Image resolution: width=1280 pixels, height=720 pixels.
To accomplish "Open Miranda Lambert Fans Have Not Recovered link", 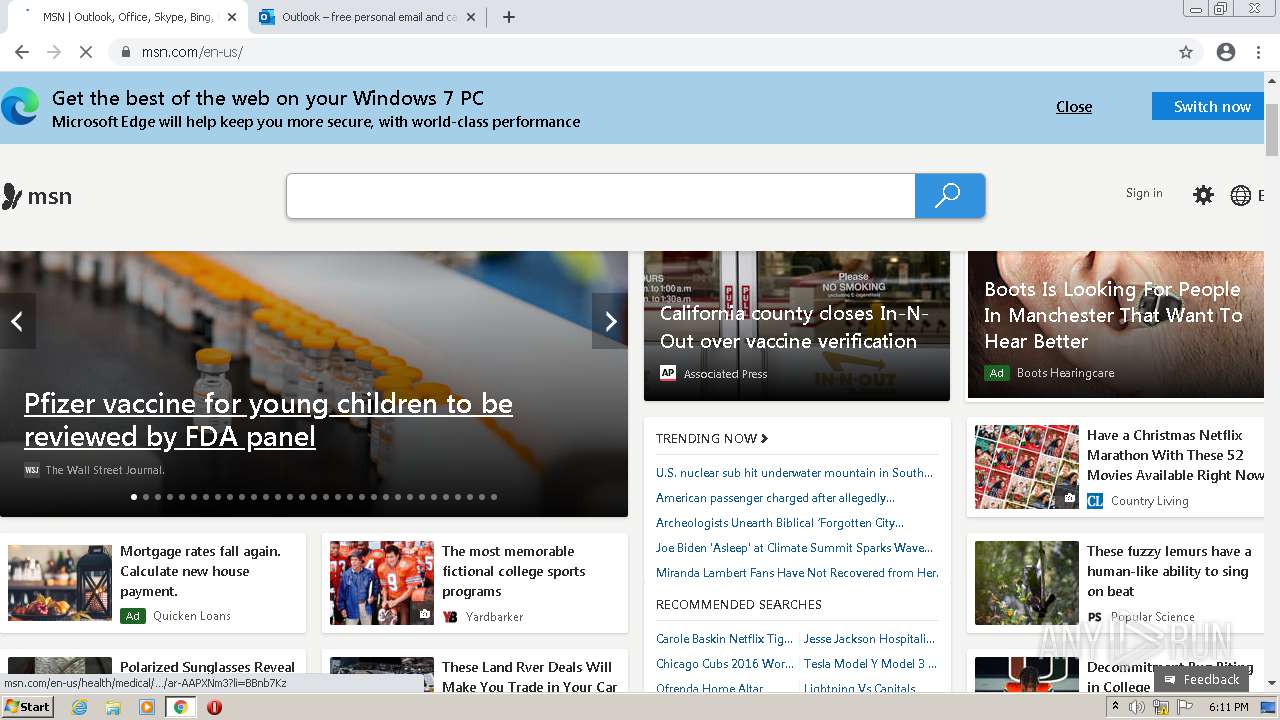I will [797, 573].
